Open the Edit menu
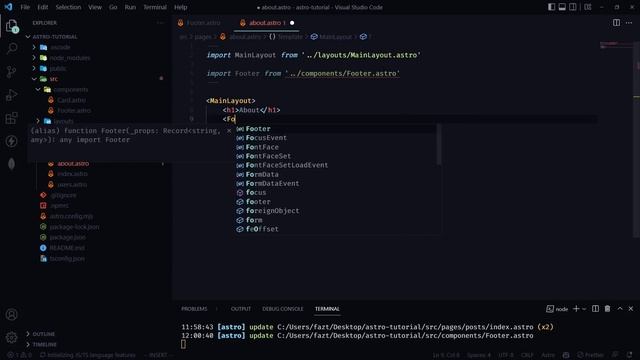 pos(42,7)
